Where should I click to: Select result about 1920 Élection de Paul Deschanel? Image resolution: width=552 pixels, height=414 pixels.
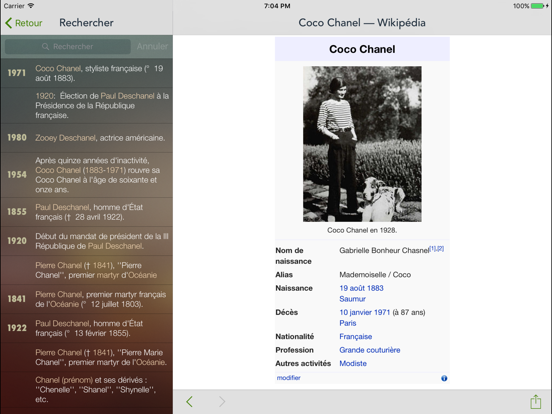(x=87, y=106)
